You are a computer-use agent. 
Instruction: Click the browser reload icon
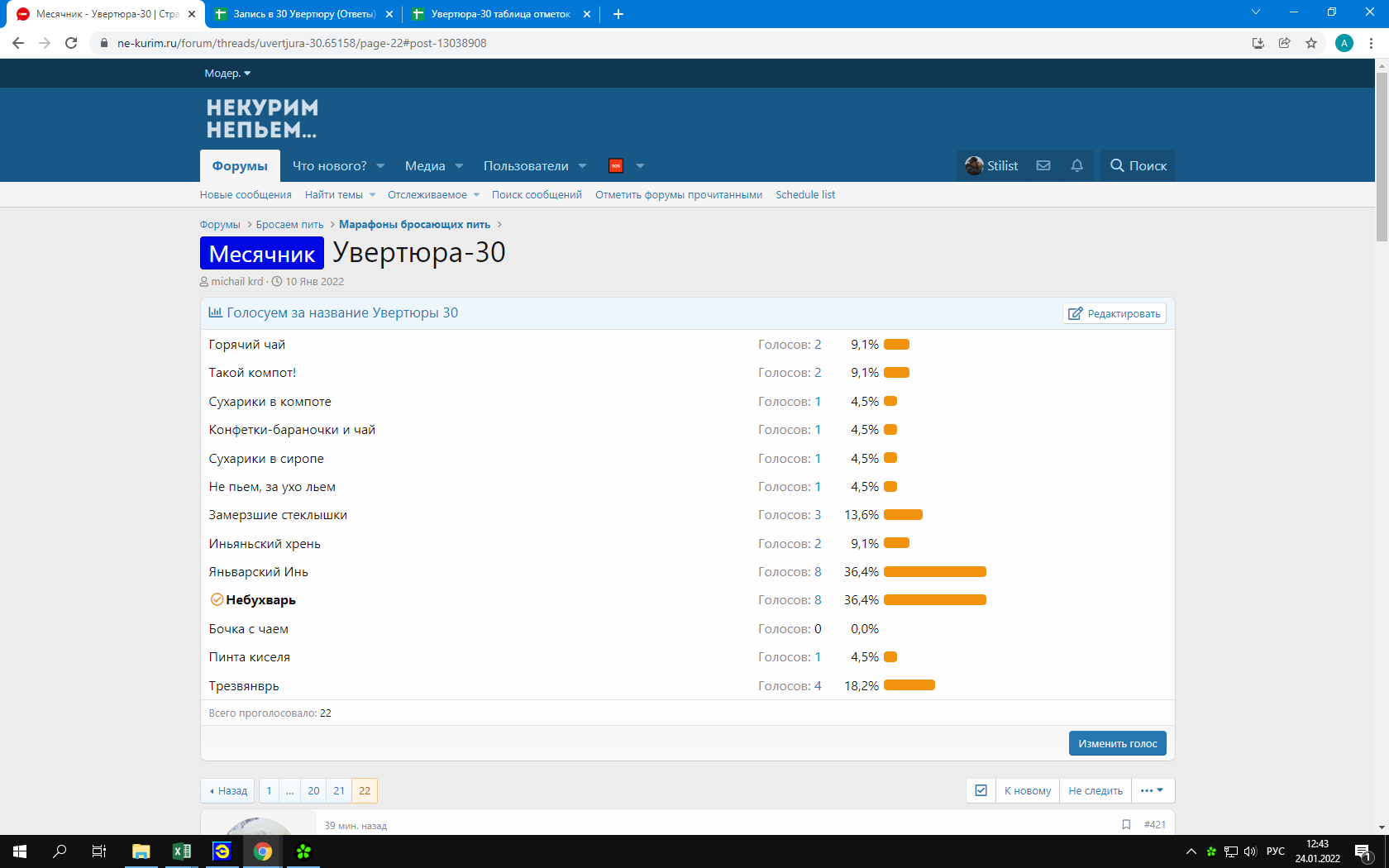(x=71, y=43)
